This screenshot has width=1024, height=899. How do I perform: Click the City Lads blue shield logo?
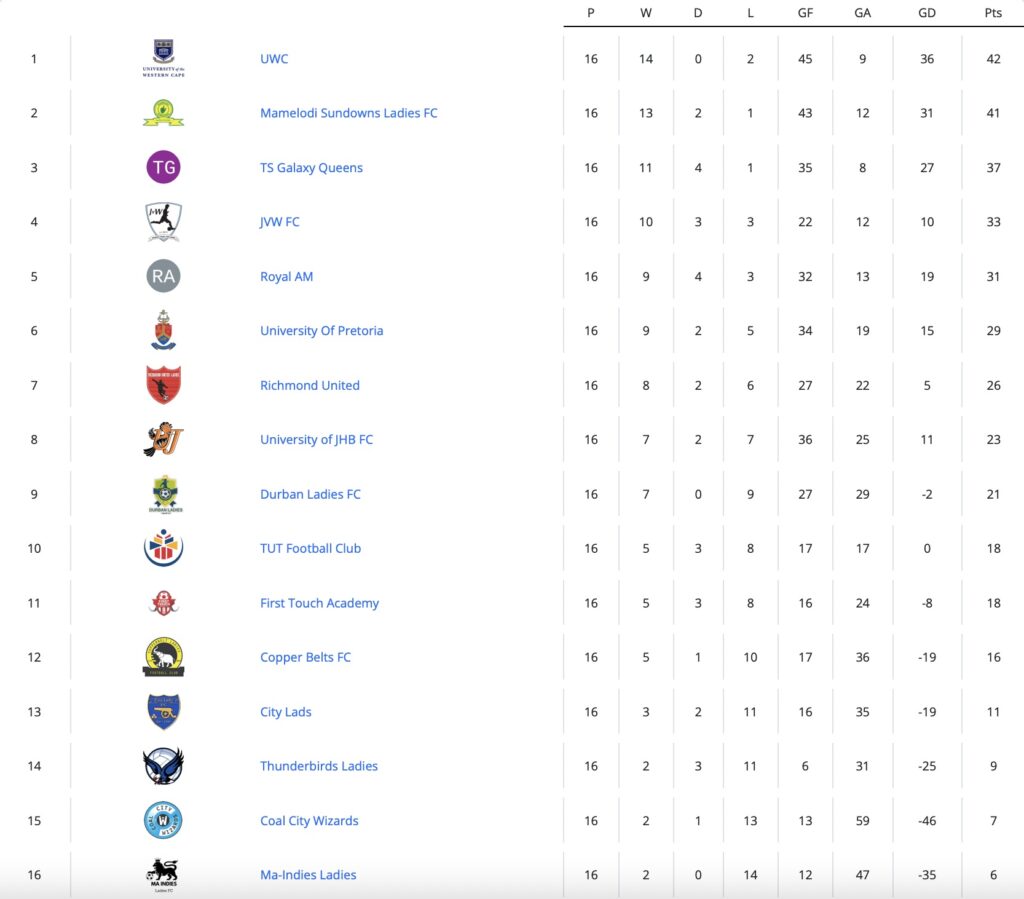pyautogui.click(x=163, y=712)
